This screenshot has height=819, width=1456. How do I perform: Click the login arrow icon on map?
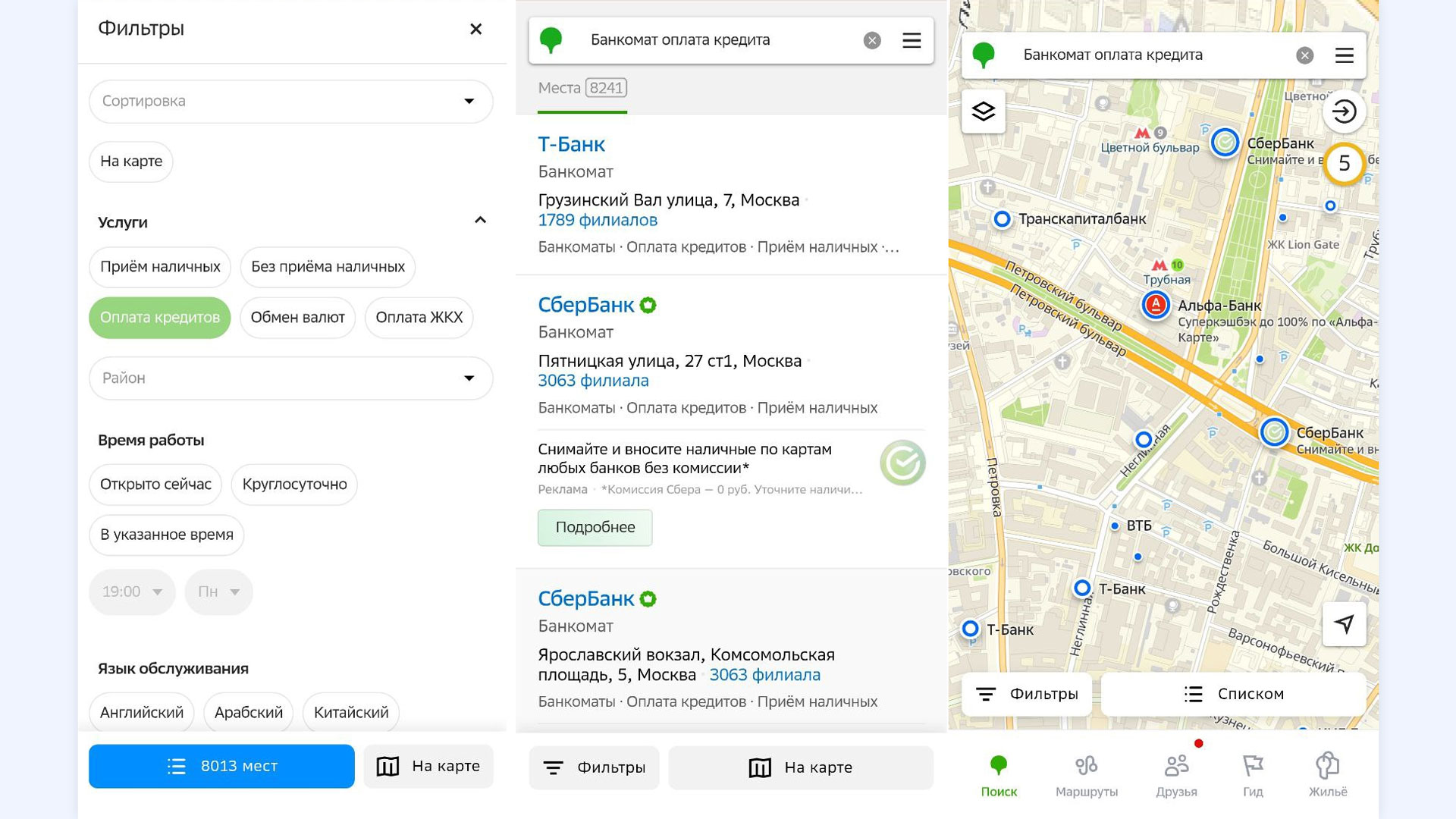1344,111
